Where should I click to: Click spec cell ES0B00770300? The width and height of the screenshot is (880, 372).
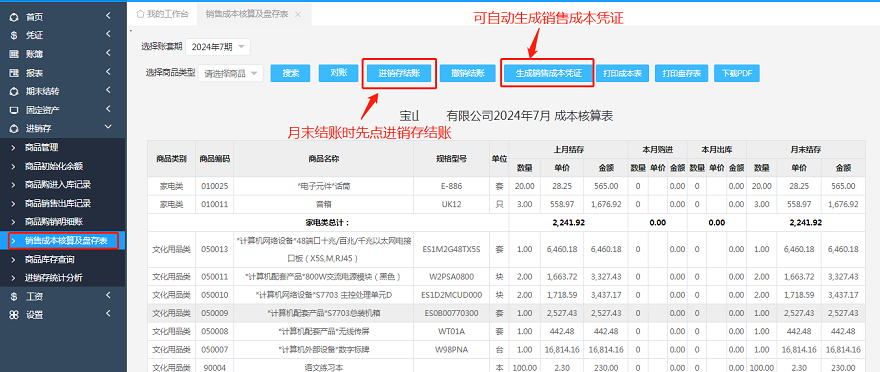[452, 313]
